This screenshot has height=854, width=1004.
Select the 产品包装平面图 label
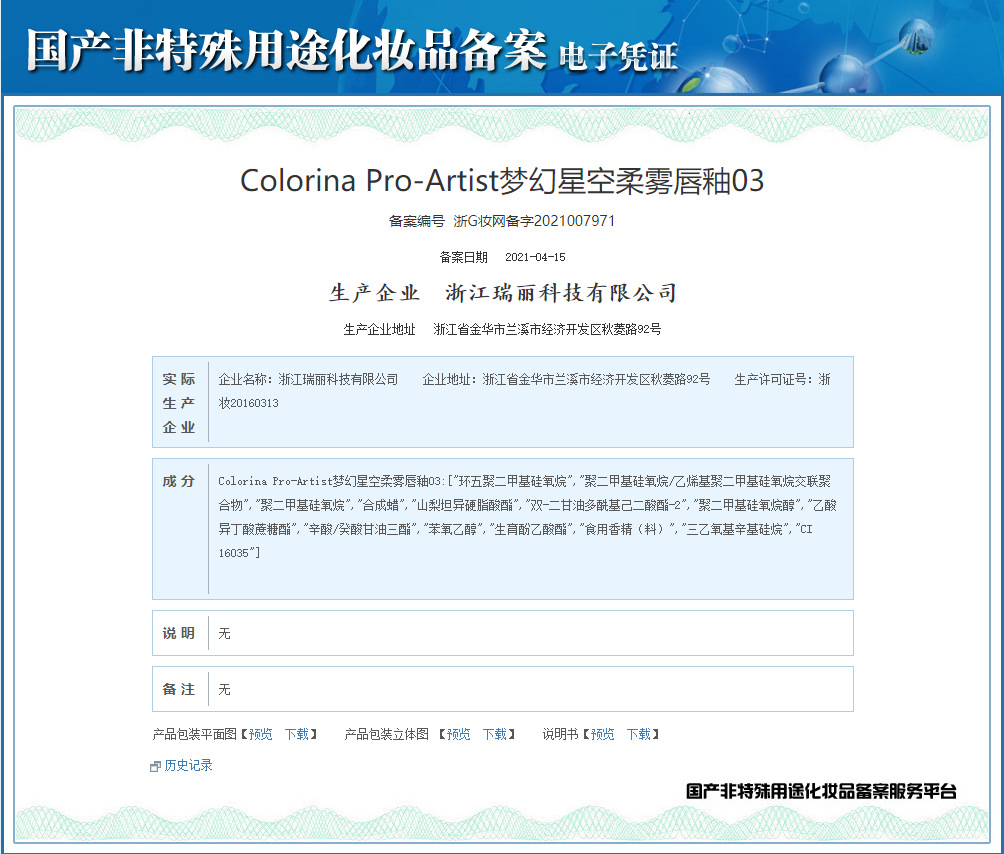(x=195, y=734)
